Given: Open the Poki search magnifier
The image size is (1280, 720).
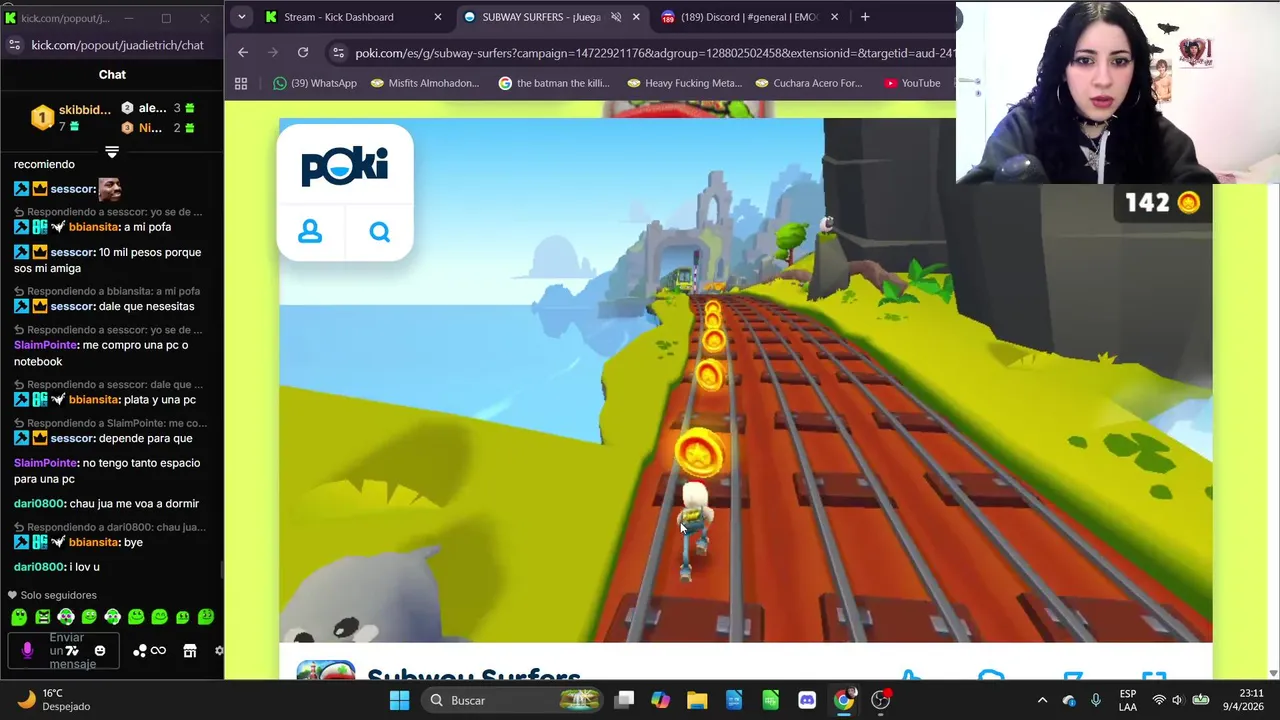Looking at the screenshot, I should click(x=379, y=232).
